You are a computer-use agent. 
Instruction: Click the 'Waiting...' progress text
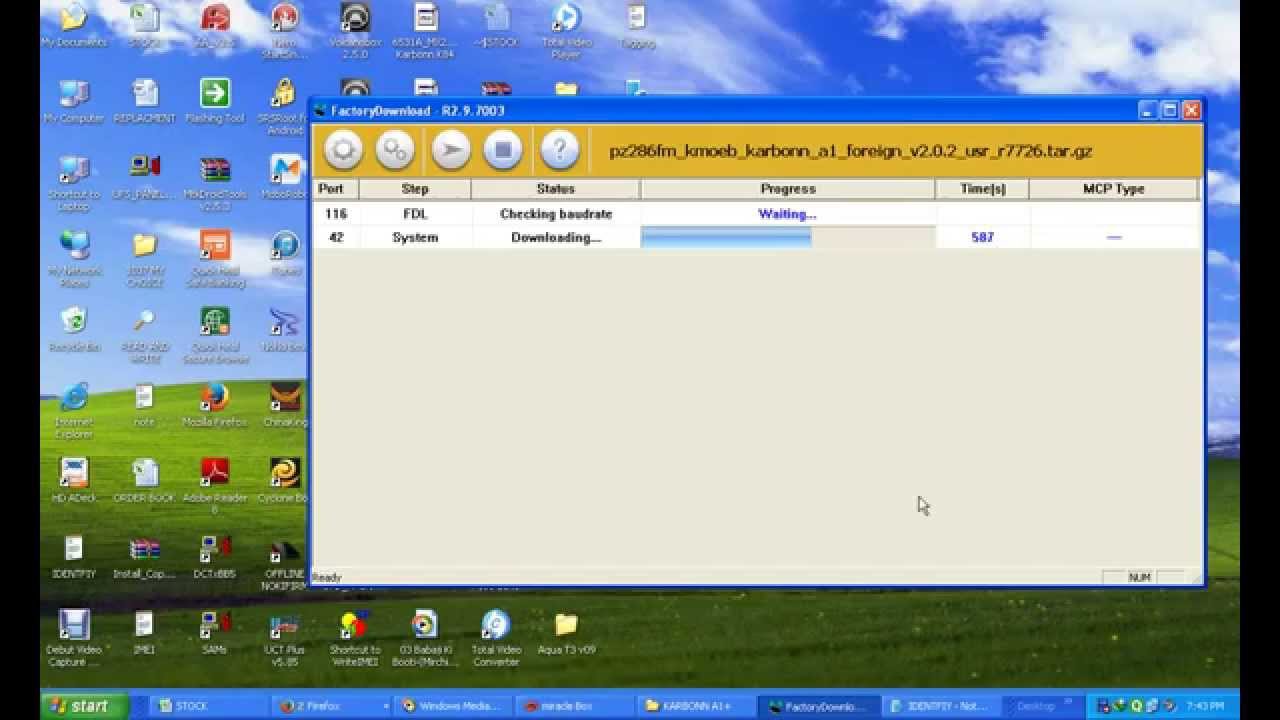click(x=787, y=214)
